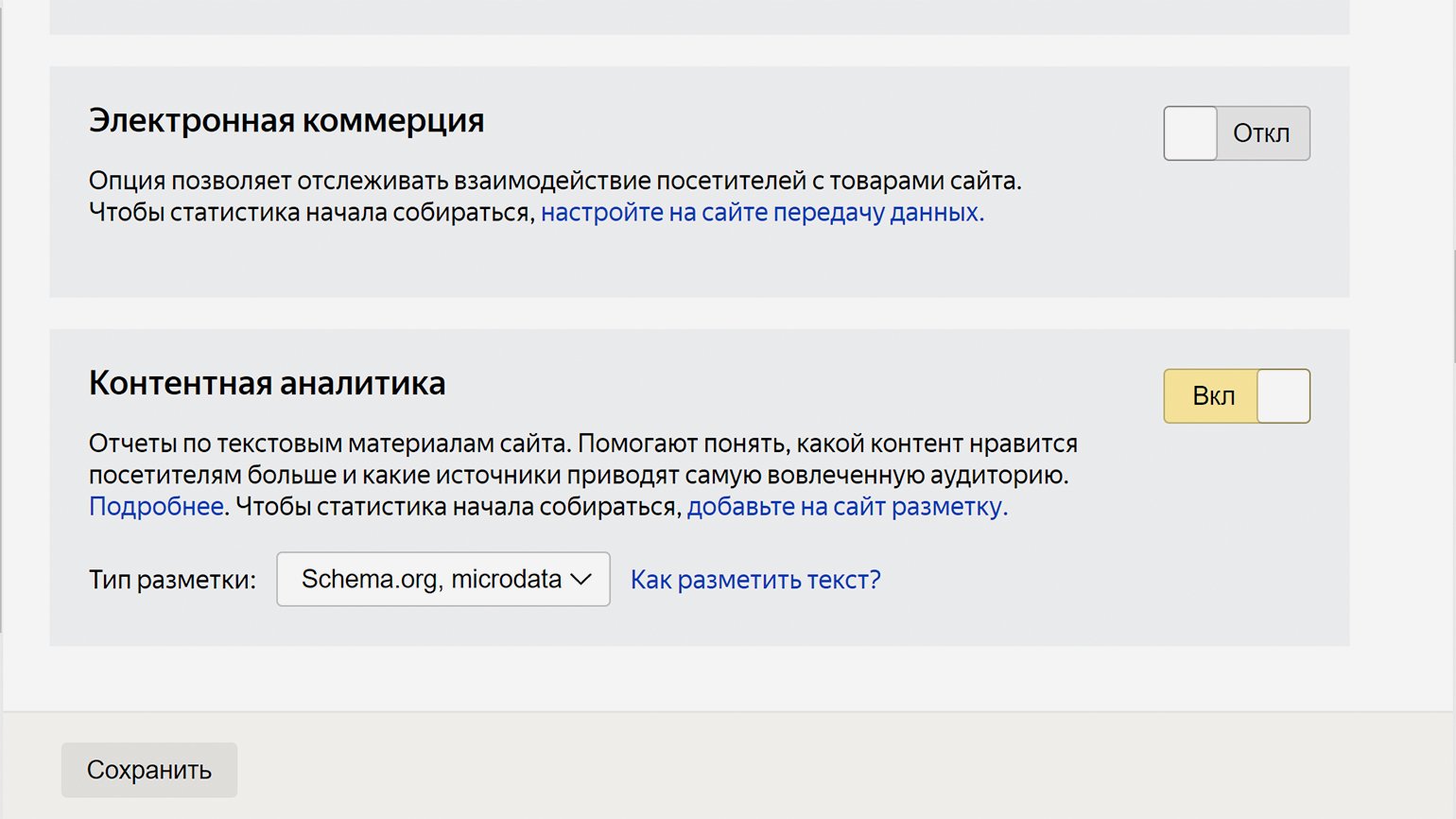Open the Тип разметки dropdown
The image size is (1456, 819).
(442, 579)
